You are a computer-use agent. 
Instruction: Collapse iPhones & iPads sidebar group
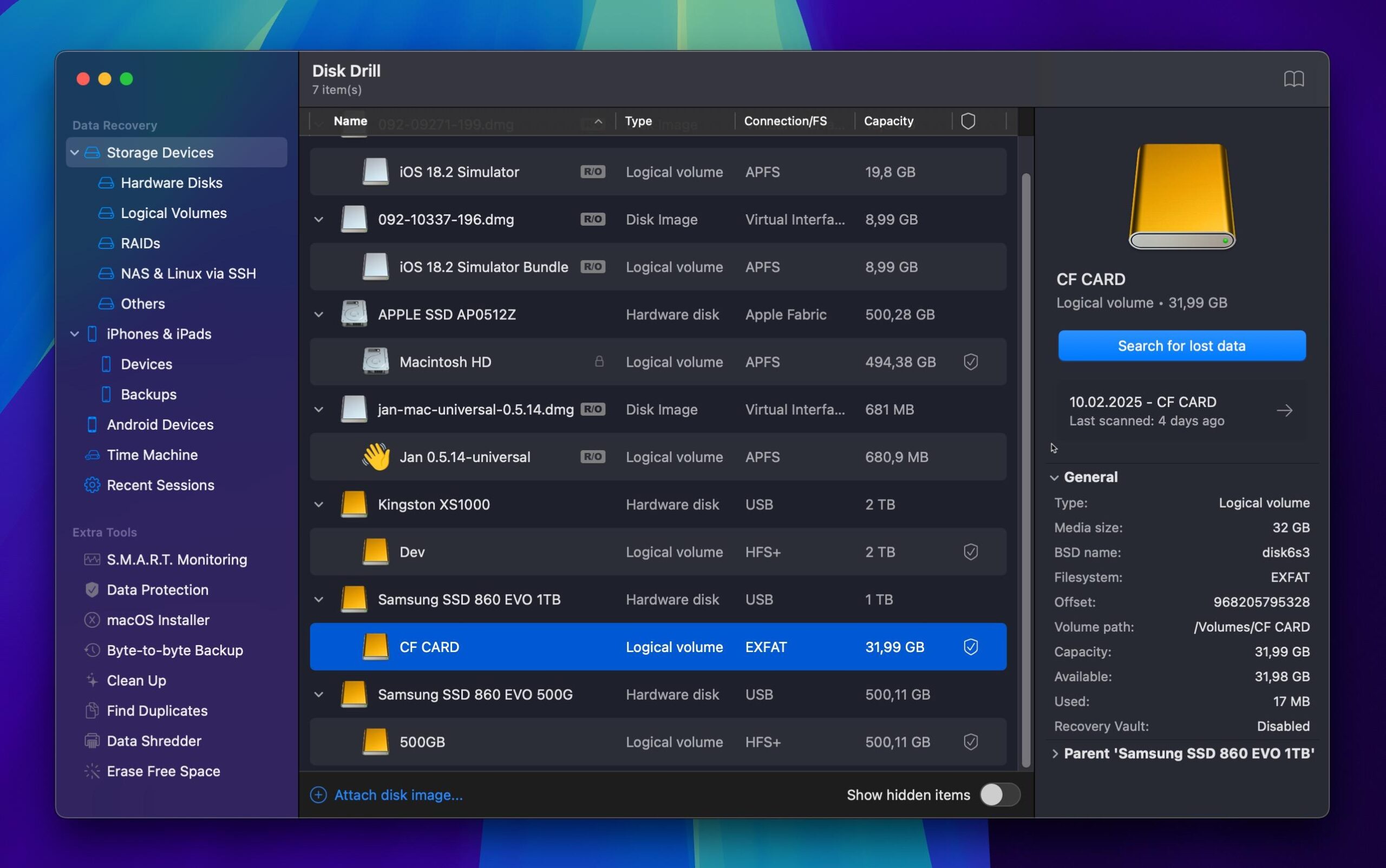[75, 333]
